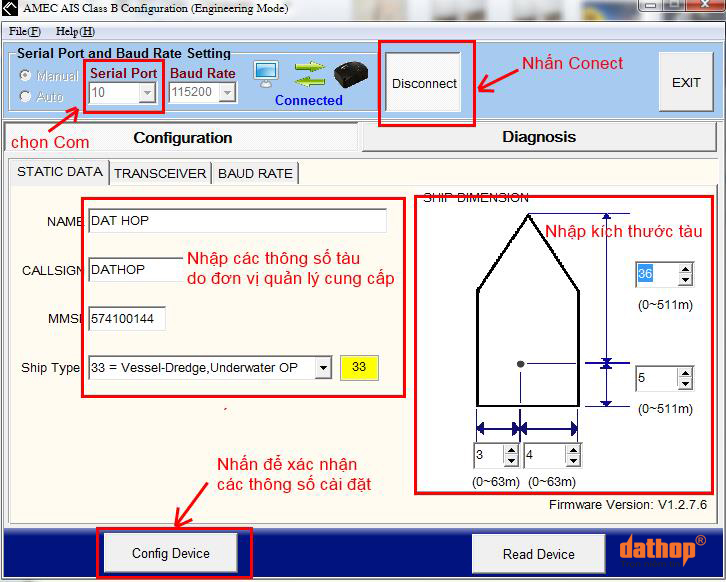
Task: Increase the starboard distance value 4
Action: pos(573,450)
